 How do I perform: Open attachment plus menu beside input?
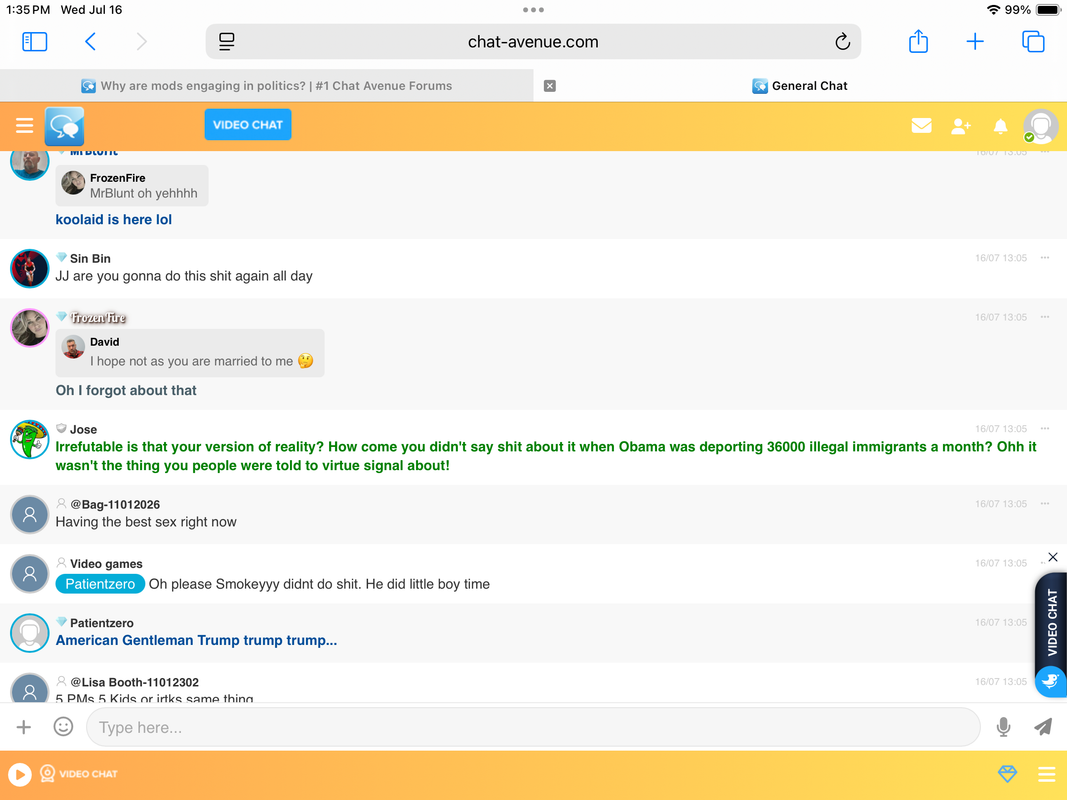(x=24, y=727)
